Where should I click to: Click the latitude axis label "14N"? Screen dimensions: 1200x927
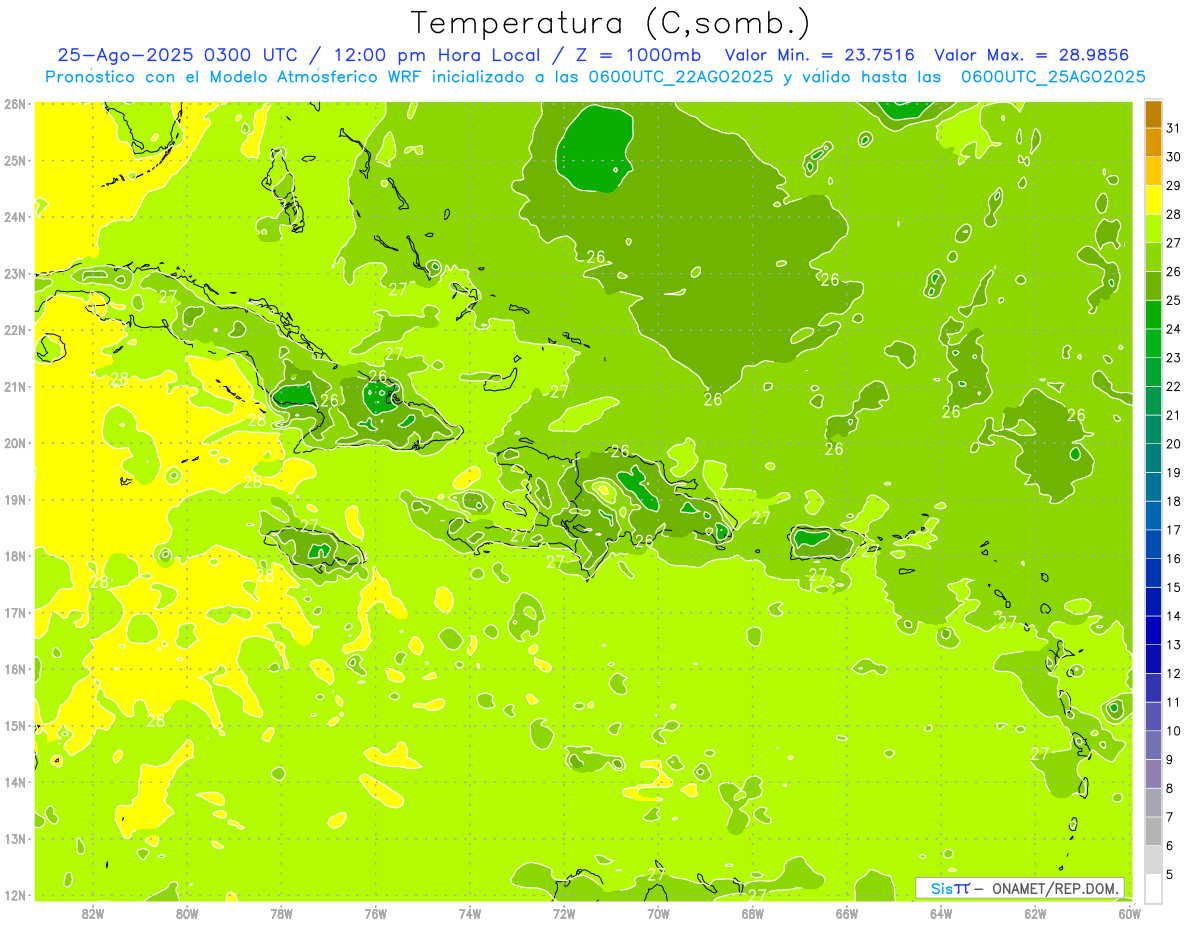tap(15, 782)
